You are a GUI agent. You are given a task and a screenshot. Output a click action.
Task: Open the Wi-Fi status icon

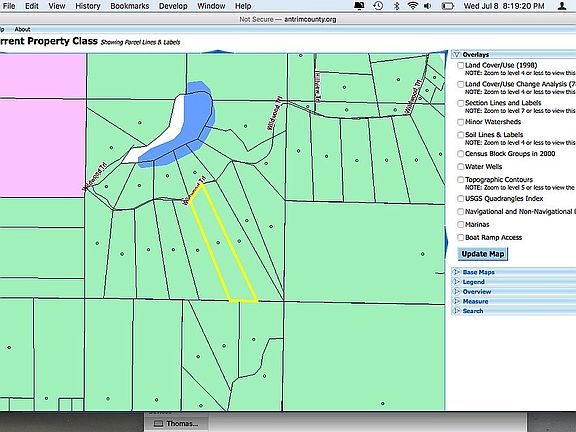point(413,6)
